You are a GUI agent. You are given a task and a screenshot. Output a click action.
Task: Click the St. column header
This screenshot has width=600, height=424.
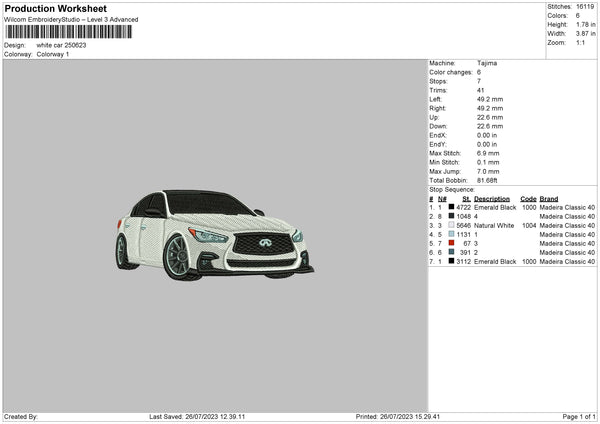pos(465,198)
